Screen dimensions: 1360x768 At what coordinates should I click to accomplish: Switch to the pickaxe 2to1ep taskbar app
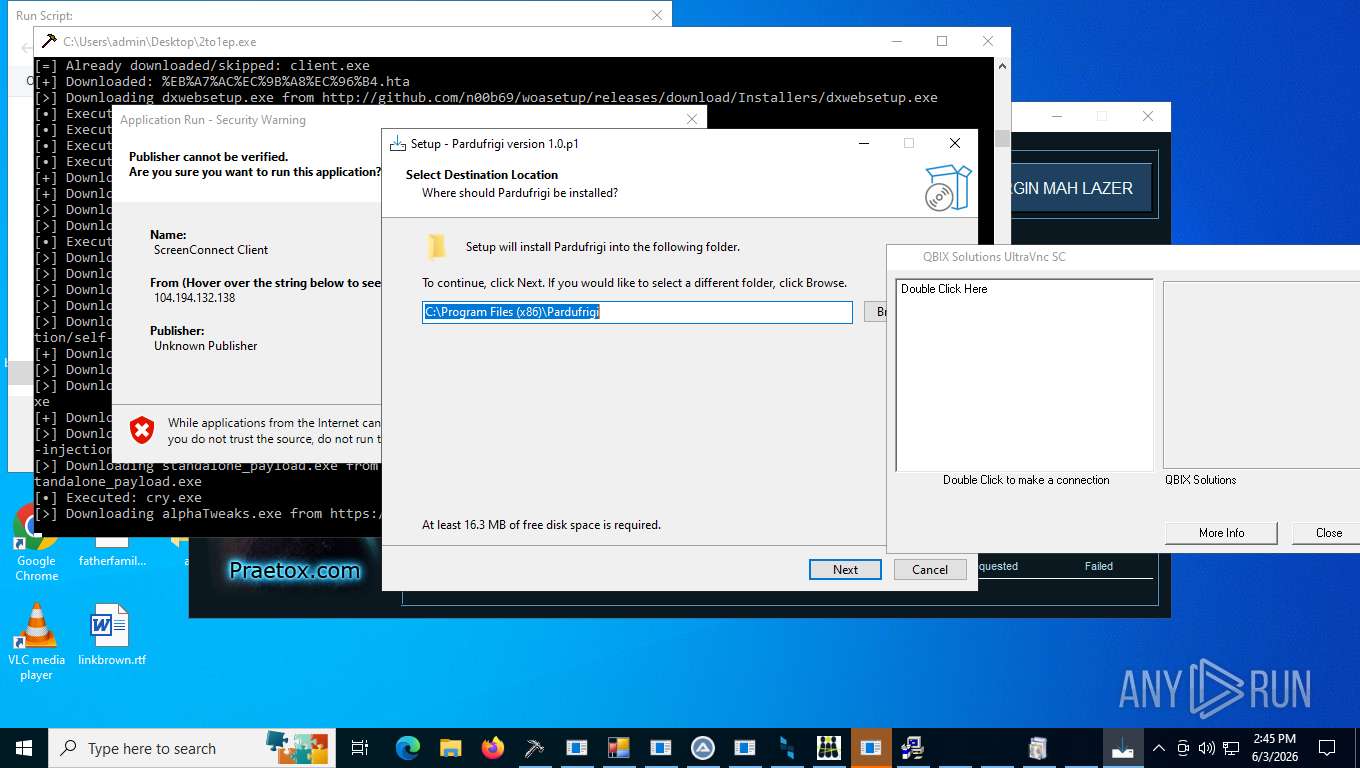[534, 748]
